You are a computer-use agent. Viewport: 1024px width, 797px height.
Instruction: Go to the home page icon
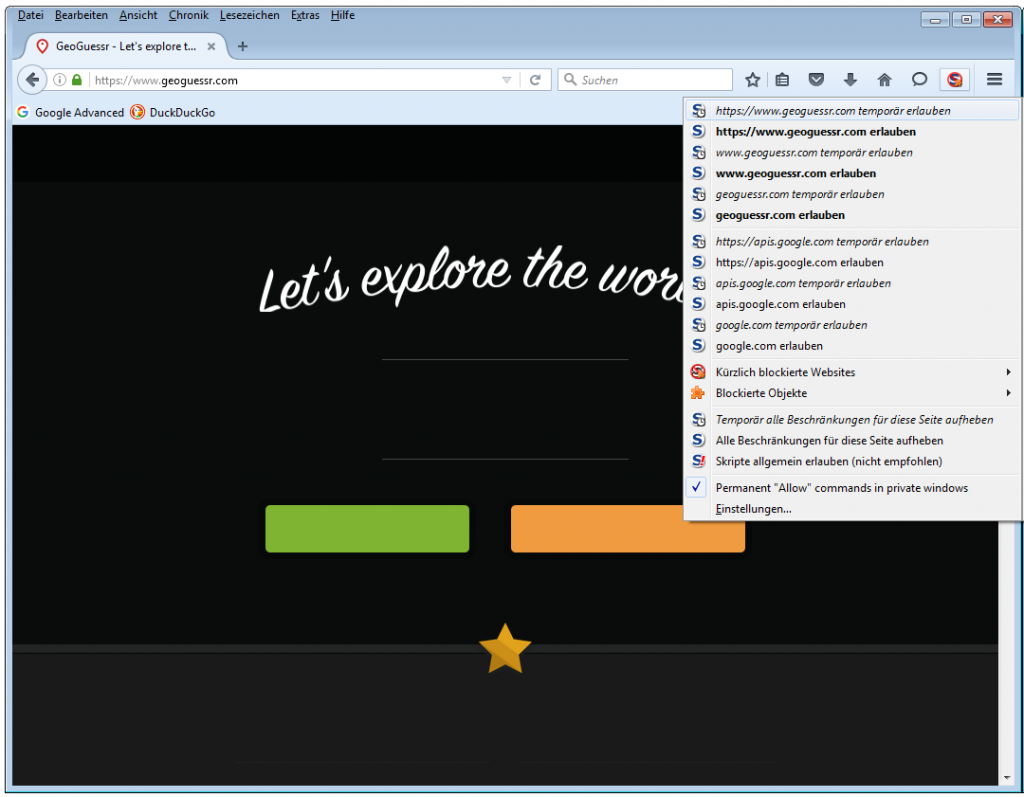[x=884, y=80]
